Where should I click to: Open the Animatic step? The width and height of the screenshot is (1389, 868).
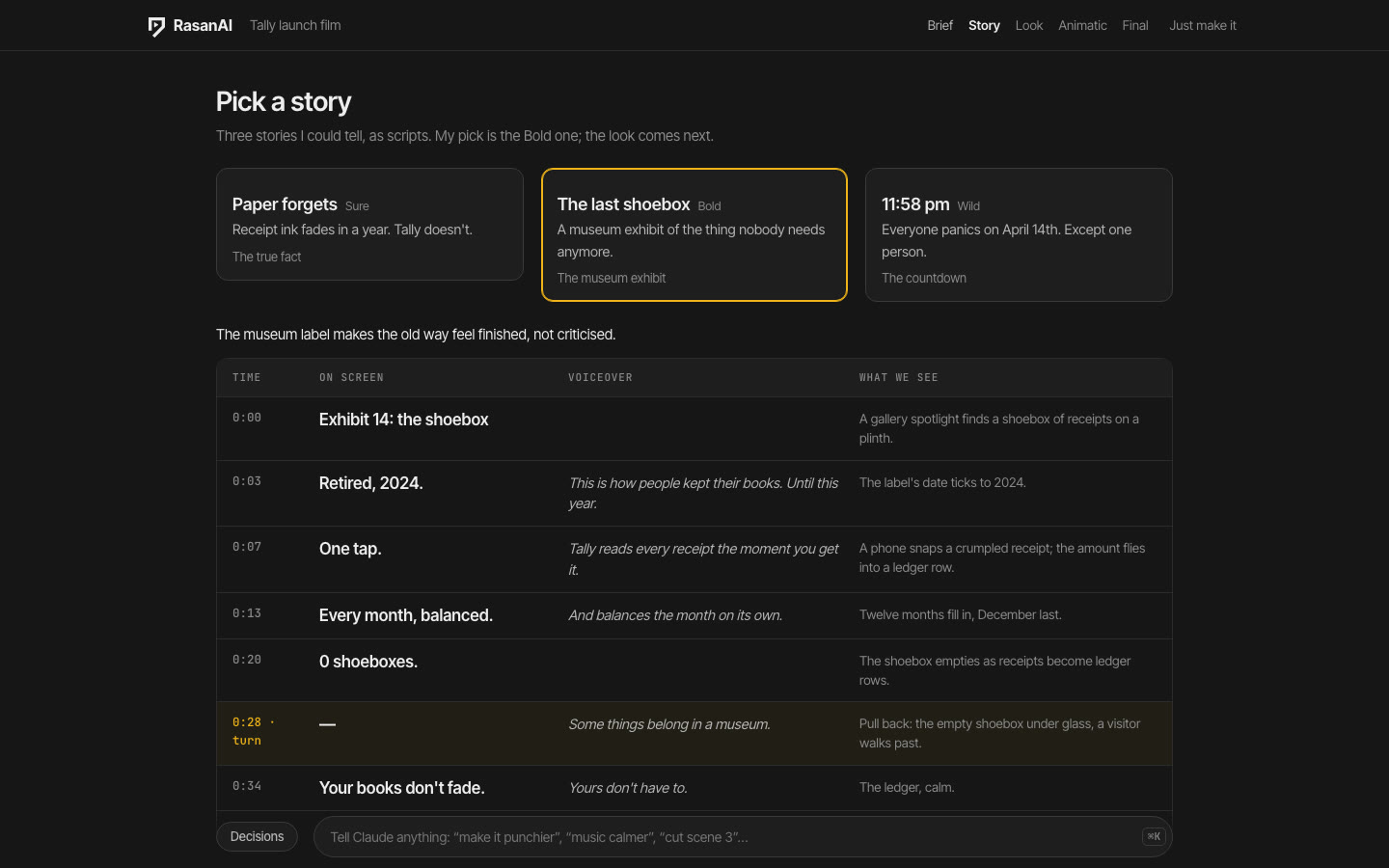pos(1082,26)
